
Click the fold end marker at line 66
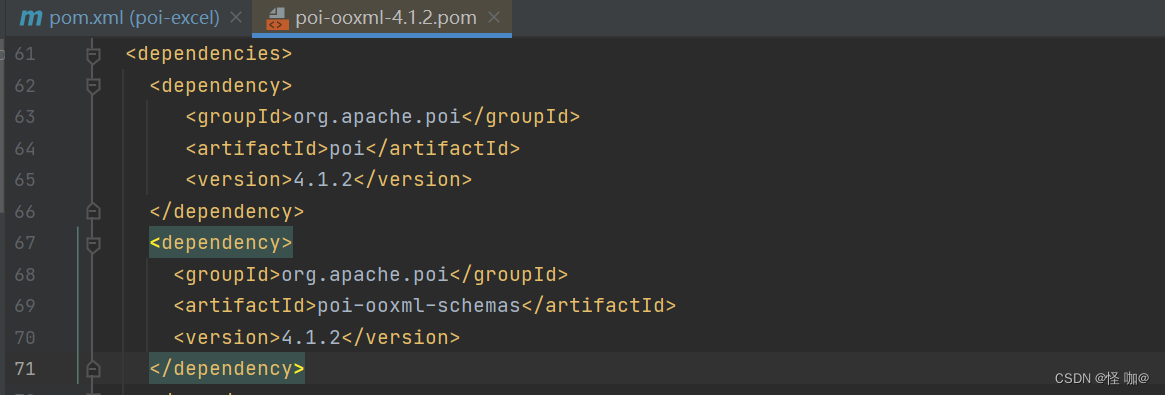[x=93, y=212]
